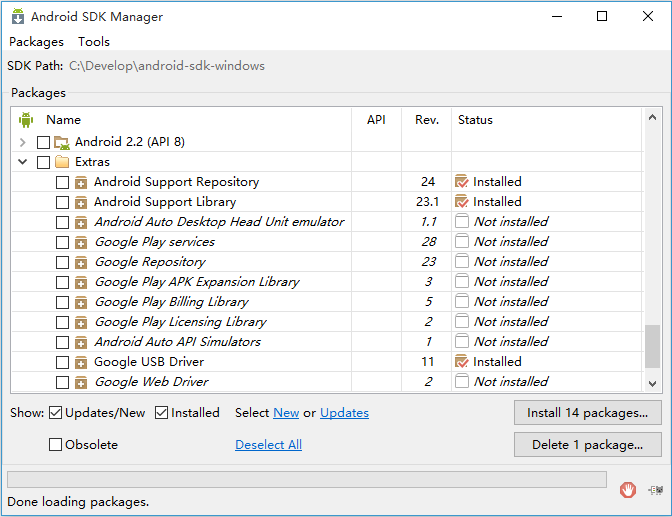Click the package list scrollbar up arrow
The image size is (672, 517).
pos(652,117)
